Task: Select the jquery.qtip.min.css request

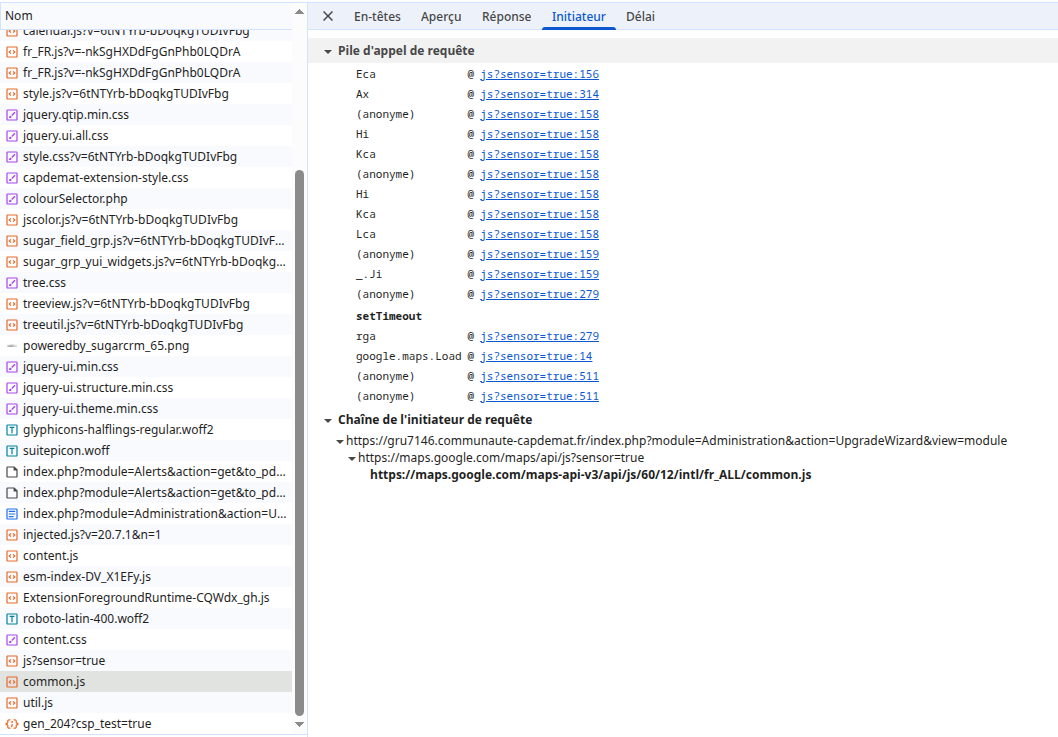Action: [x=146, y=115]
